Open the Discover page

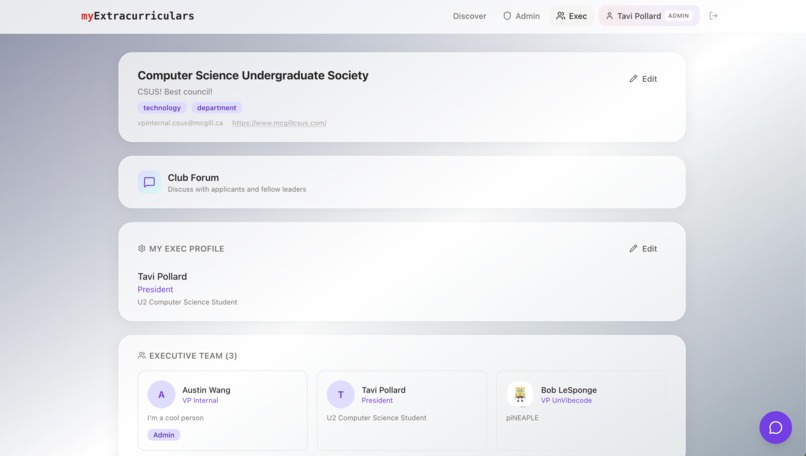(469, 16)
